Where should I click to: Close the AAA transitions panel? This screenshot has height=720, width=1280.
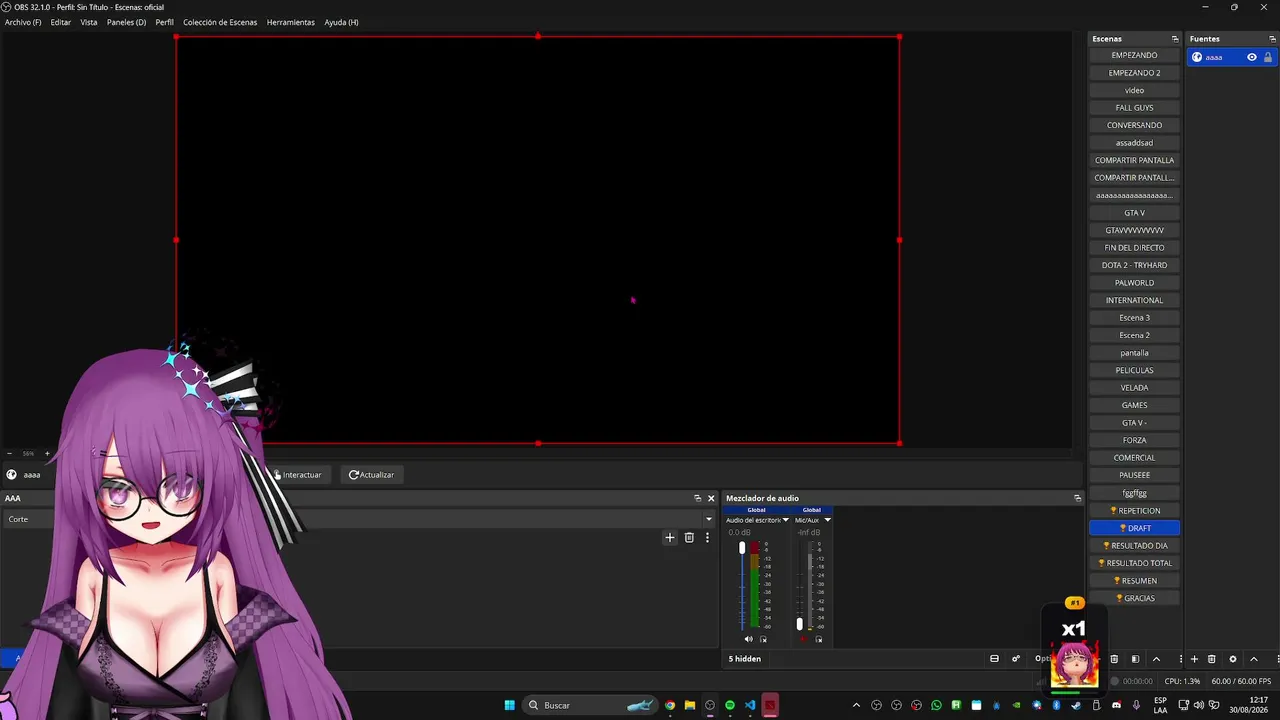click(711, 498)
